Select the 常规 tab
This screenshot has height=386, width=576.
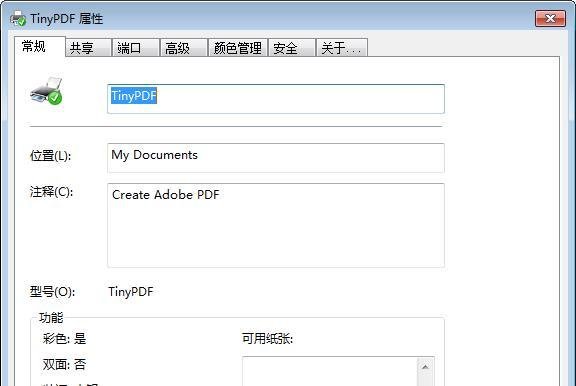[40, 47]
